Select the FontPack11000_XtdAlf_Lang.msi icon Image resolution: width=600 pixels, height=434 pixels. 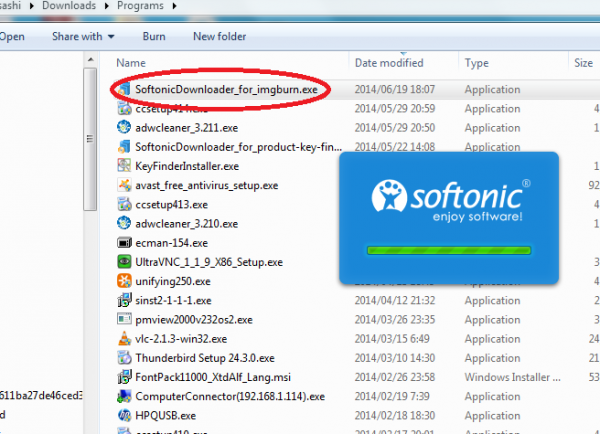(124, 377)
